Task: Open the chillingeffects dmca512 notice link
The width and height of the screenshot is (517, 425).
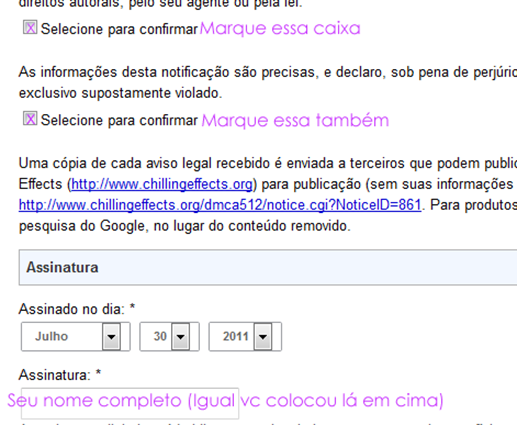Action: [x=220, y=205]
